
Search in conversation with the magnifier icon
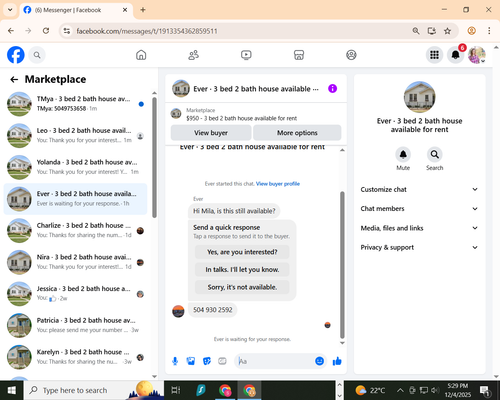[434, 155]
